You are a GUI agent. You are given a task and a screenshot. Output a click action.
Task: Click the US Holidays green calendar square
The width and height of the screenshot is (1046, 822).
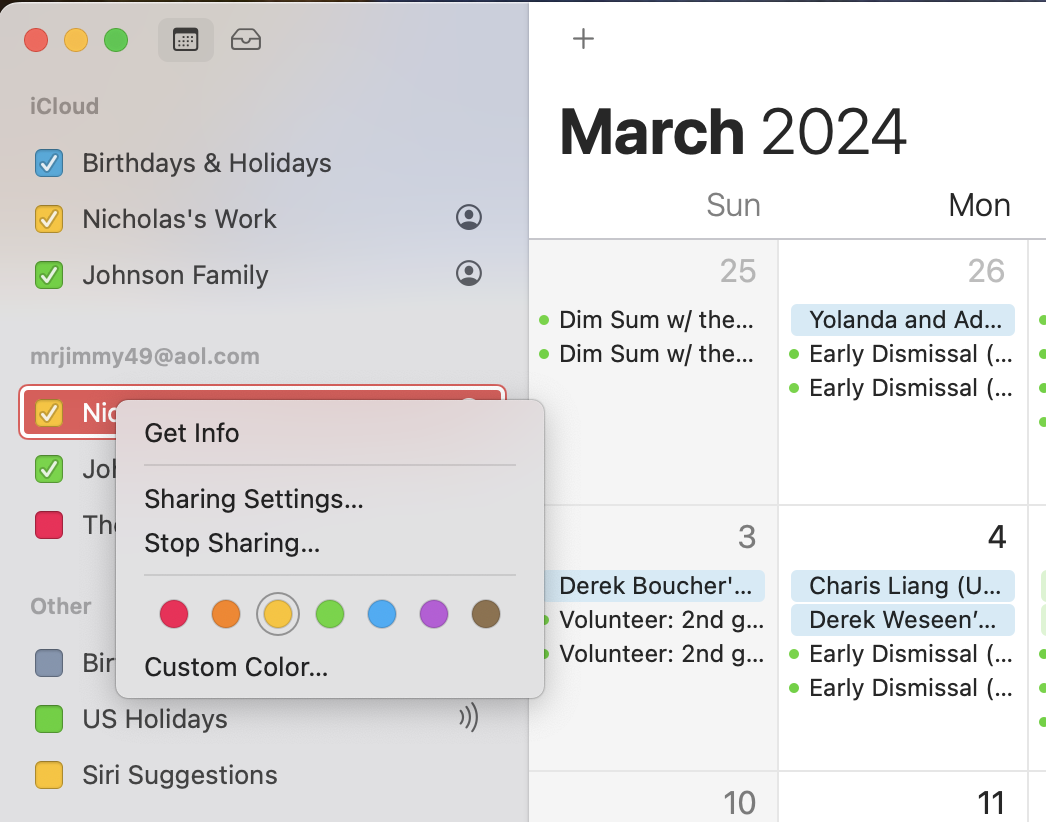49,719
